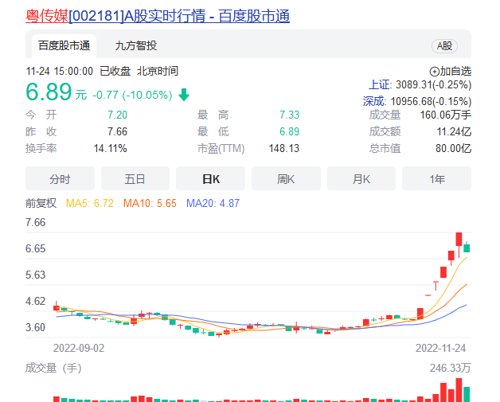Click the 前复权 adjustment label
Viewport: 500px width, 402px height.
click(x=41, y=203)
